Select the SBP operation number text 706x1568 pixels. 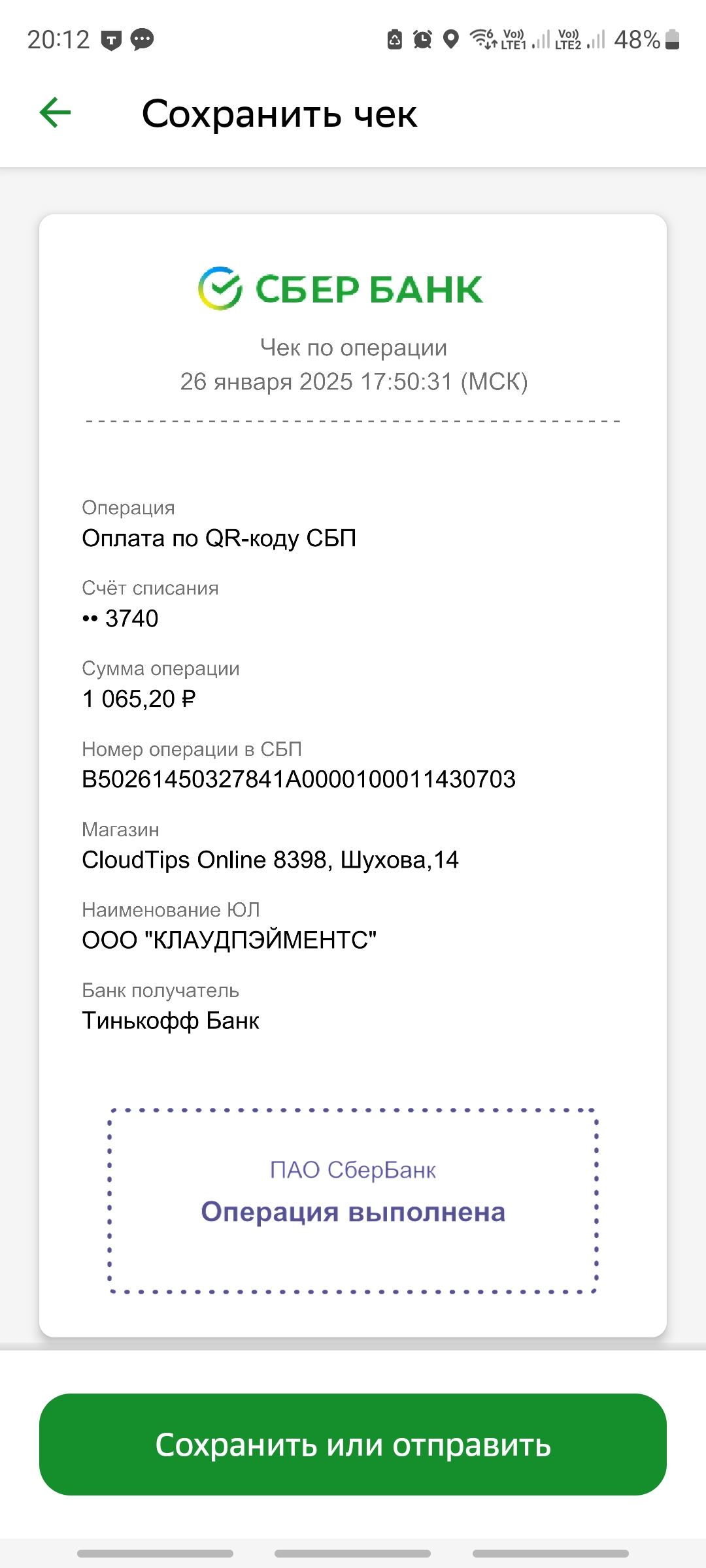[299, 779]
